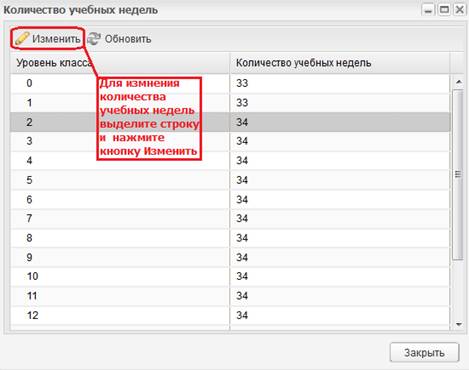Click the Изменить pencil icon
This screenshot has height=370, width=469.
[x=22, y=39]
